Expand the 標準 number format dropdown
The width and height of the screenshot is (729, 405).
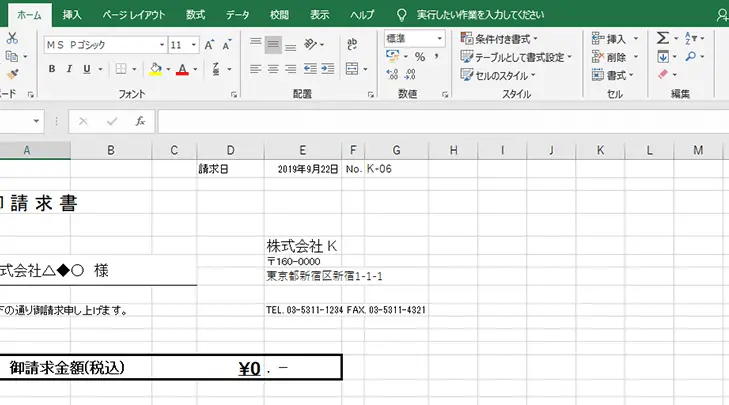tap(440, 38)
